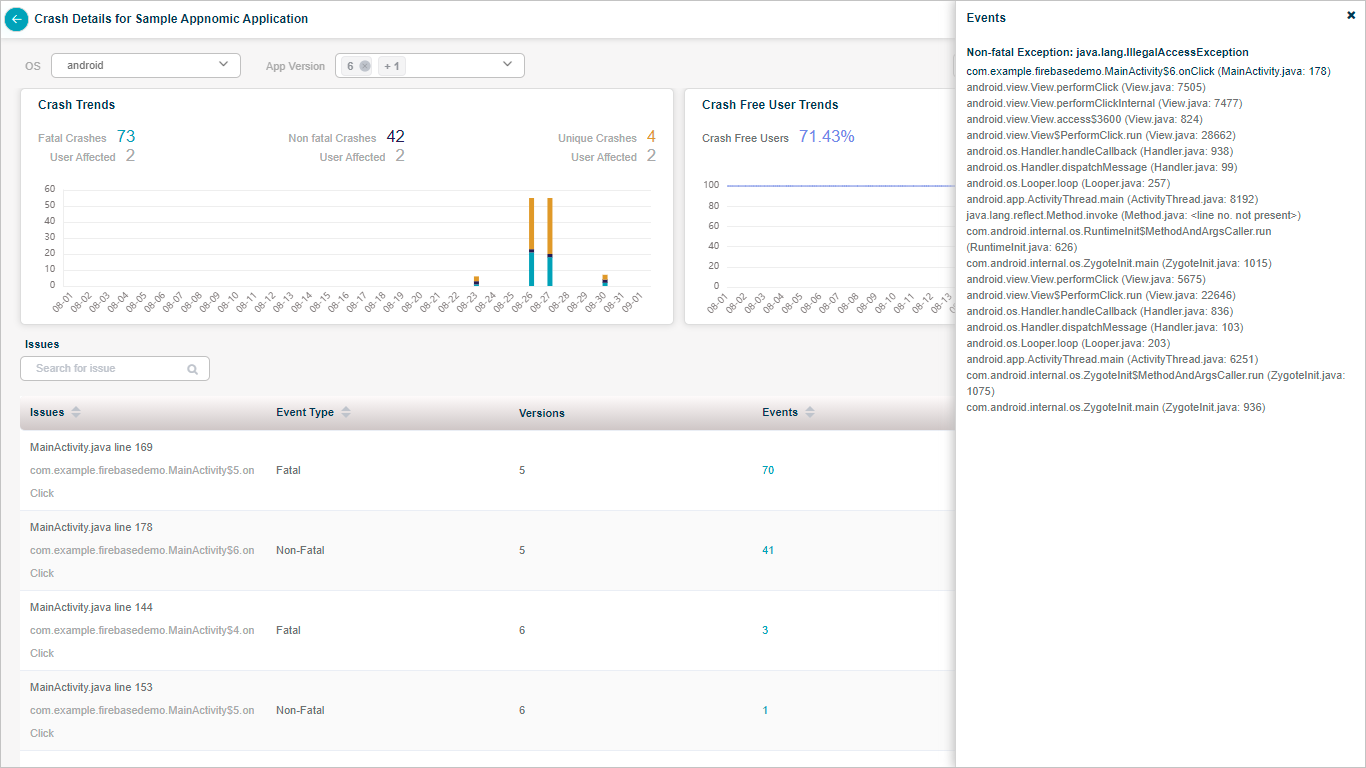Click the View.java: 7505 stack line
The image size is (1366, 768).
click(1086, 87)
